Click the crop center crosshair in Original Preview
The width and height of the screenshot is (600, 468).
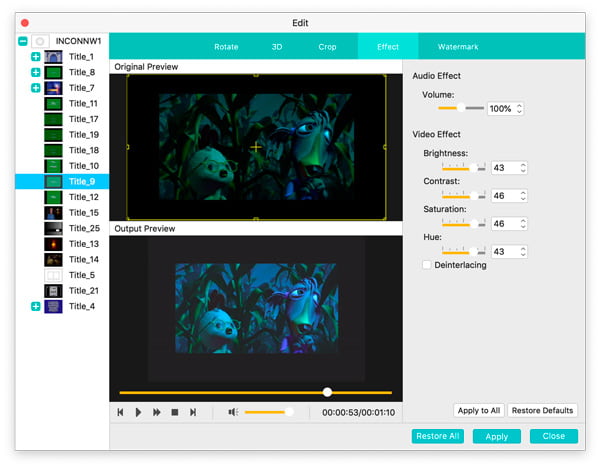256,147
